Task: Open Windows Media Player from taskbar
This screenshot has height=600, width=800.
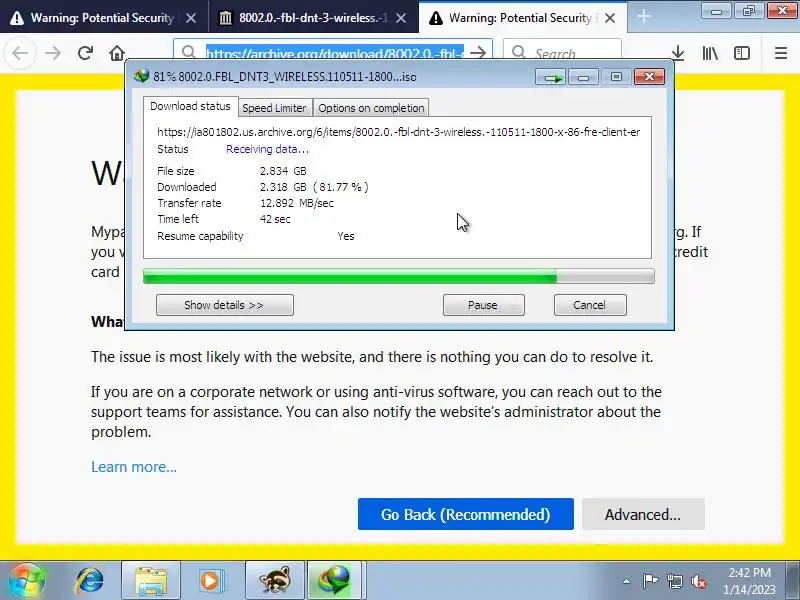Action: [210, 581]
